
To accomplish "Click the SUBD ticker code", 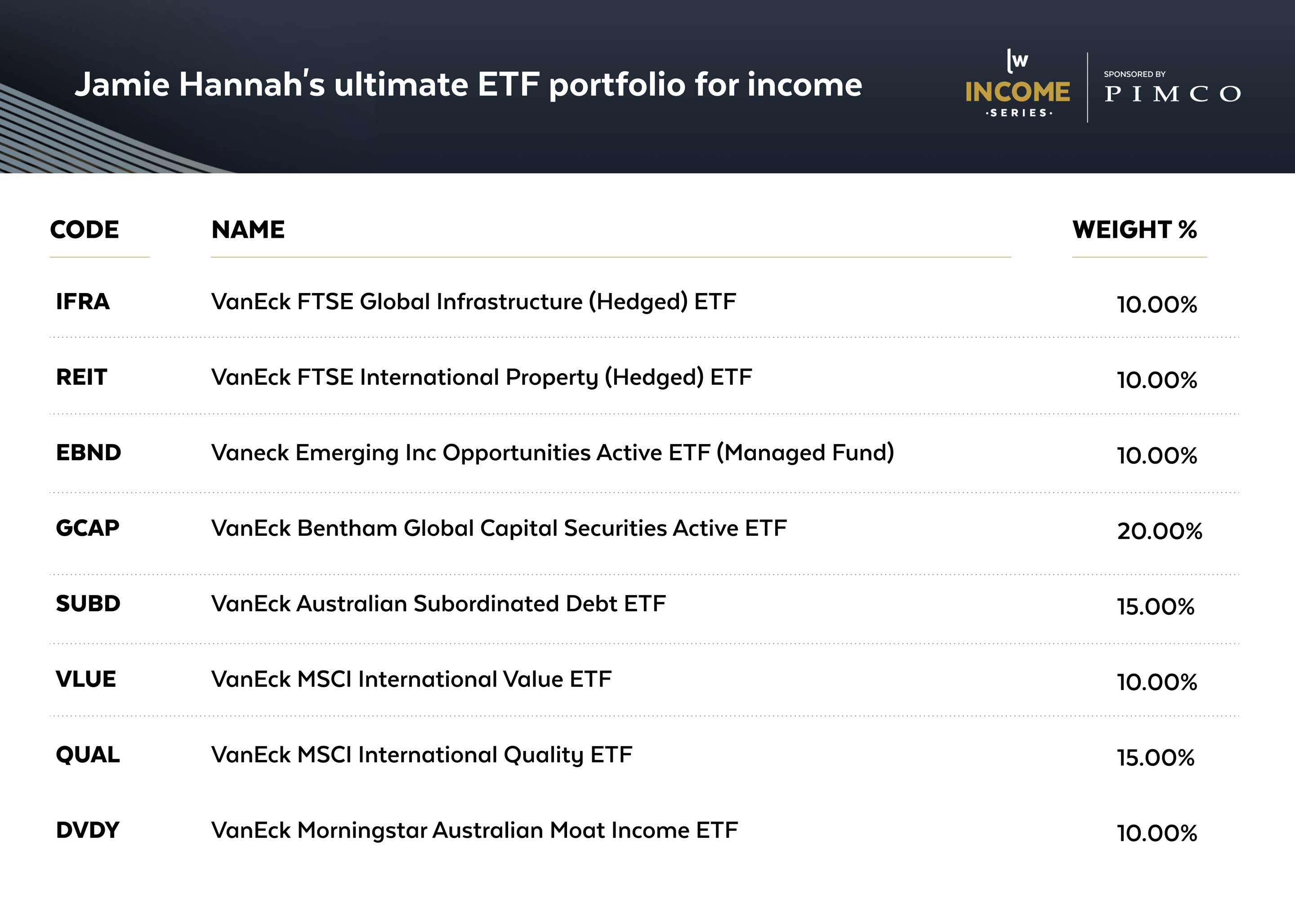I will coord(88,604).
